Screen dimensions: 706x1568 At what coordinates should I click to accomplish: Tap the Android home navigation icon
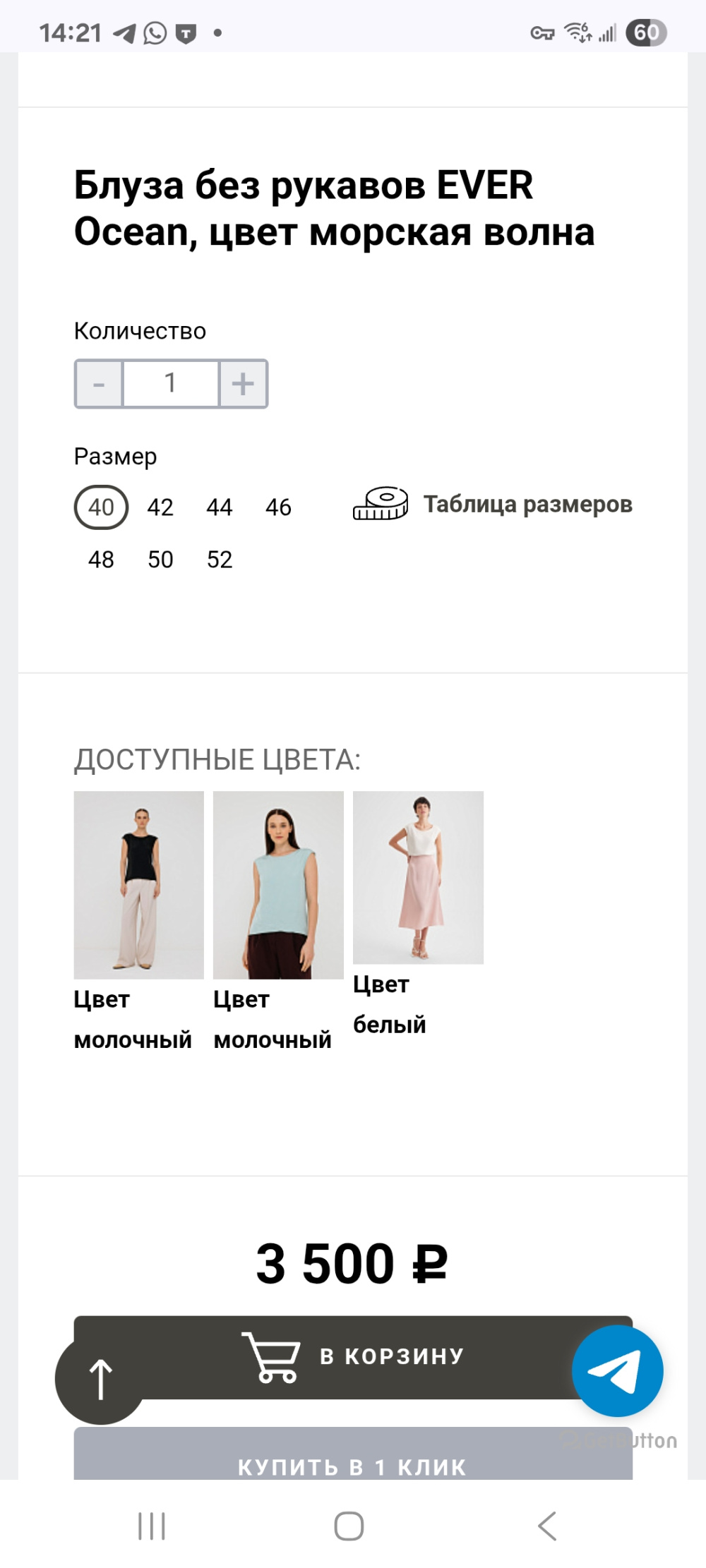pyautogui.click(x=349, y=1526)
